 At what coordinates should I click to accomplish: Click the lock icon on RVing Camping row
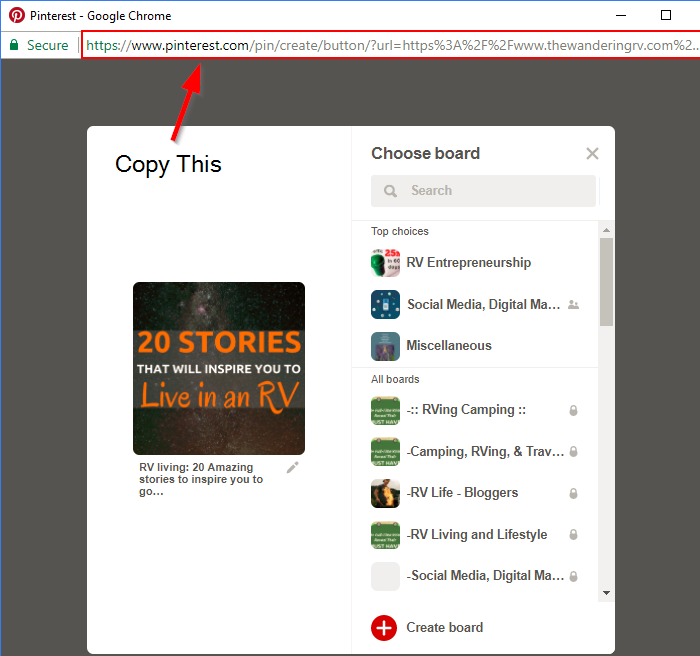(574, 410)
